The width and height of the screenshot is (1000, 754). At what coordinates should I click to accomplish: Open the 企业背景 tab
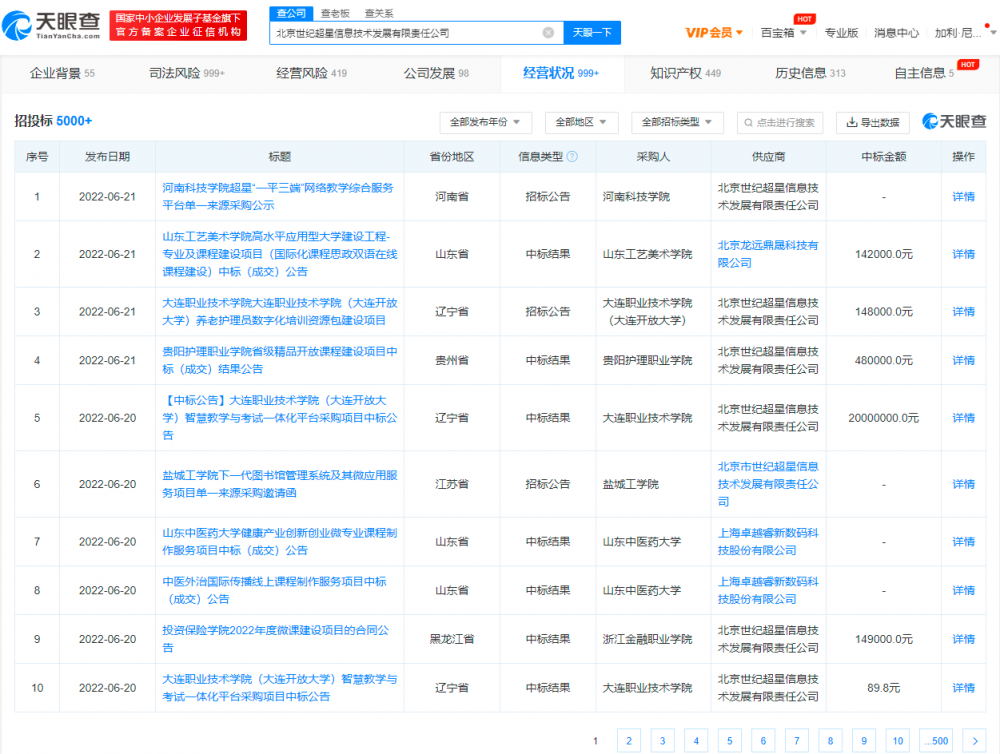(62, 73)
